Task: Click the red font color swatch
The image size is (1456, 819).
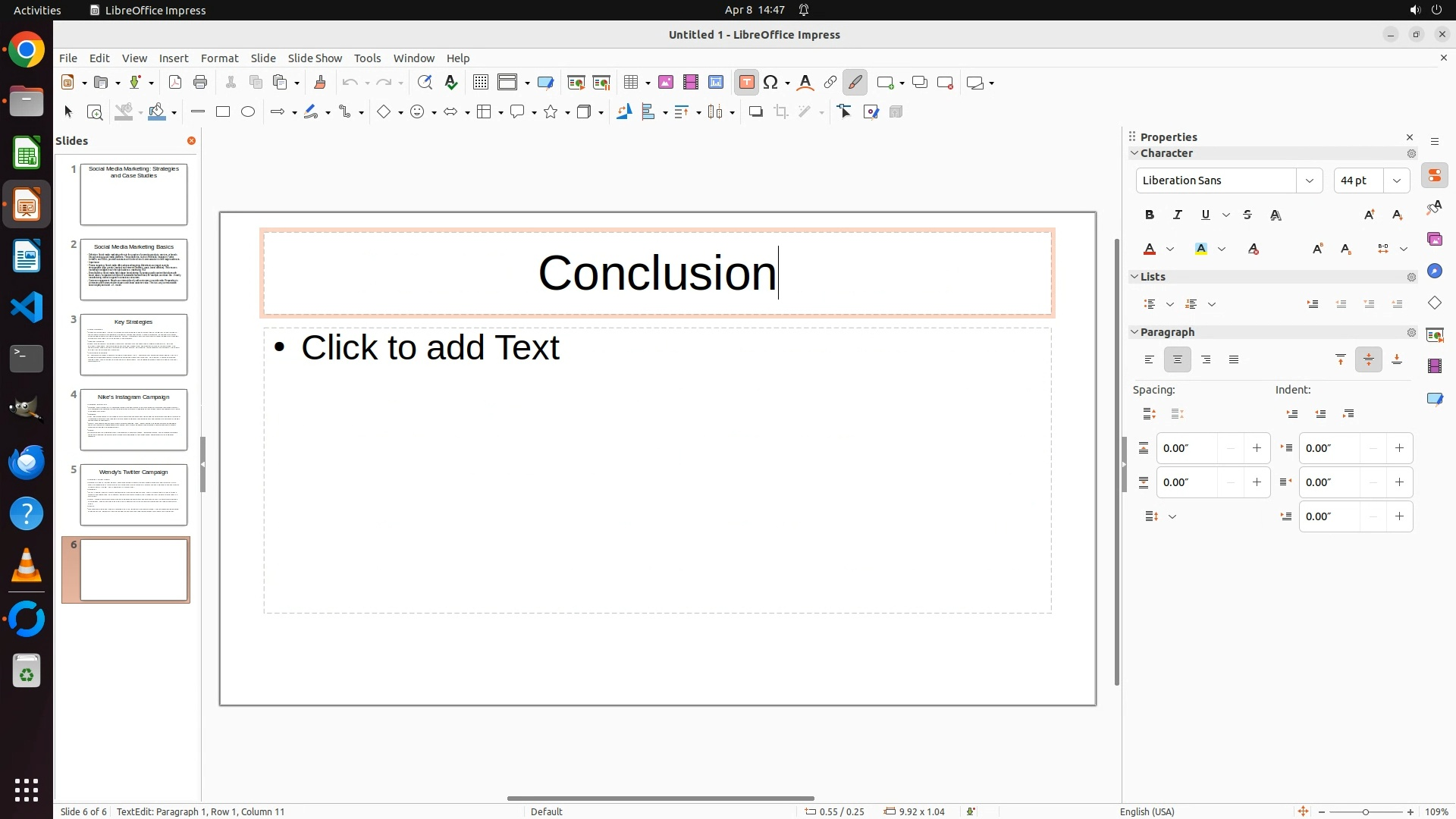Action: 1150,249
